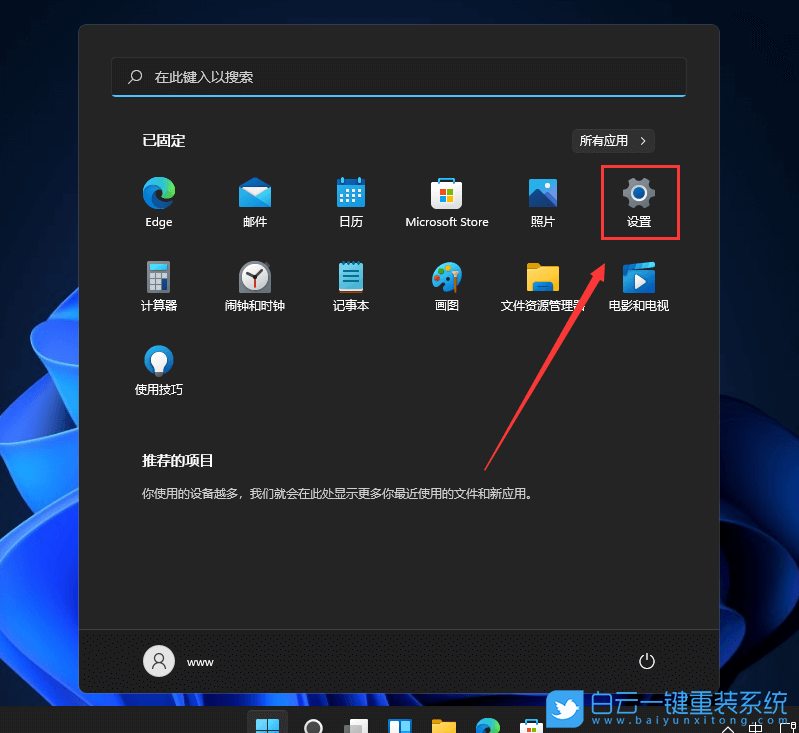The width and height of the screenshot is (799, 733).
Task: Open the 照片 (Photos) app
Action: [543, 202]
